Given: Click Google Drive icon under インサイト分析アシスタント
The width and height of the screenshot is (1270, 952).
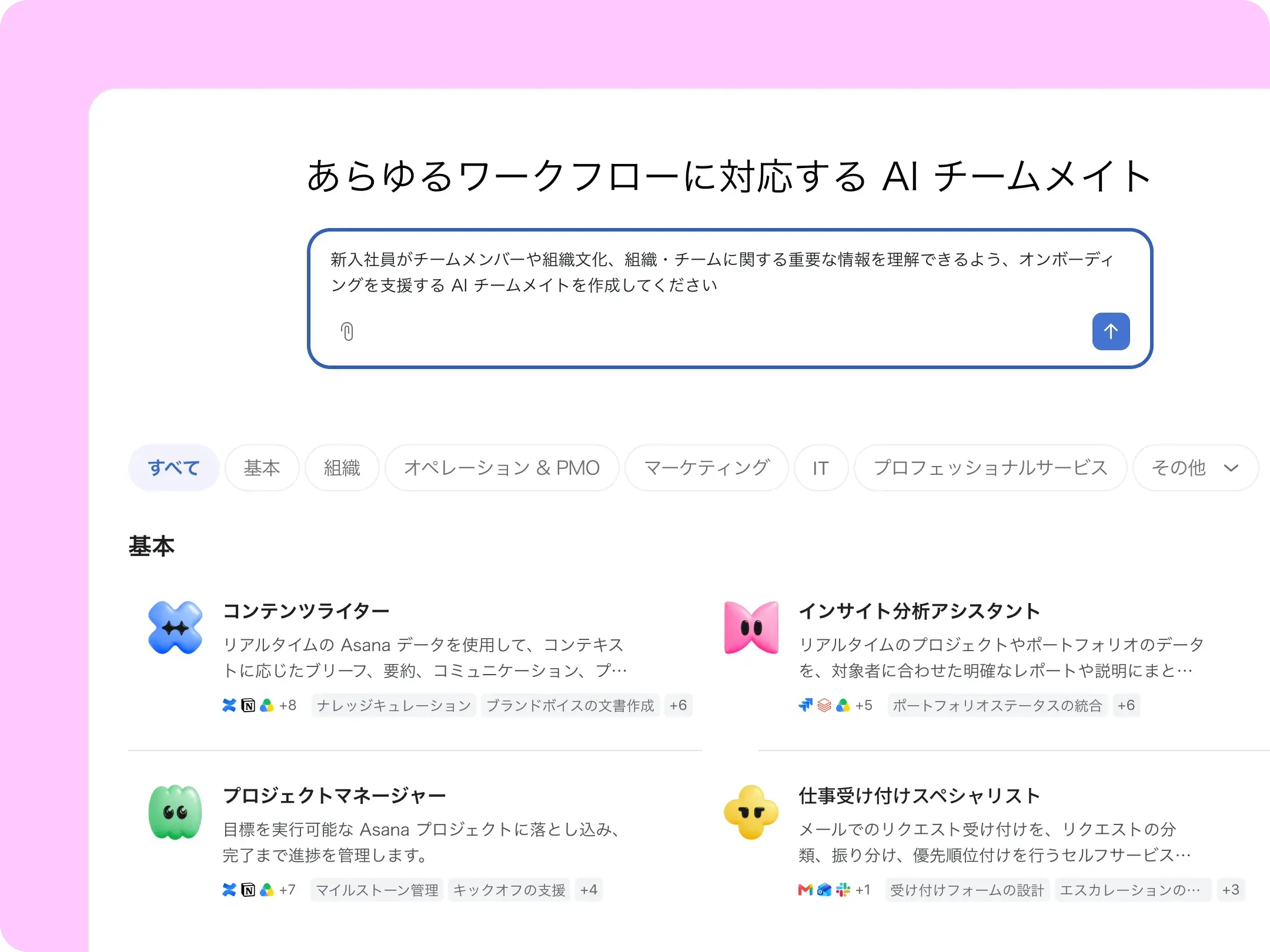Looking at the screenshot, I should point(843,705).
